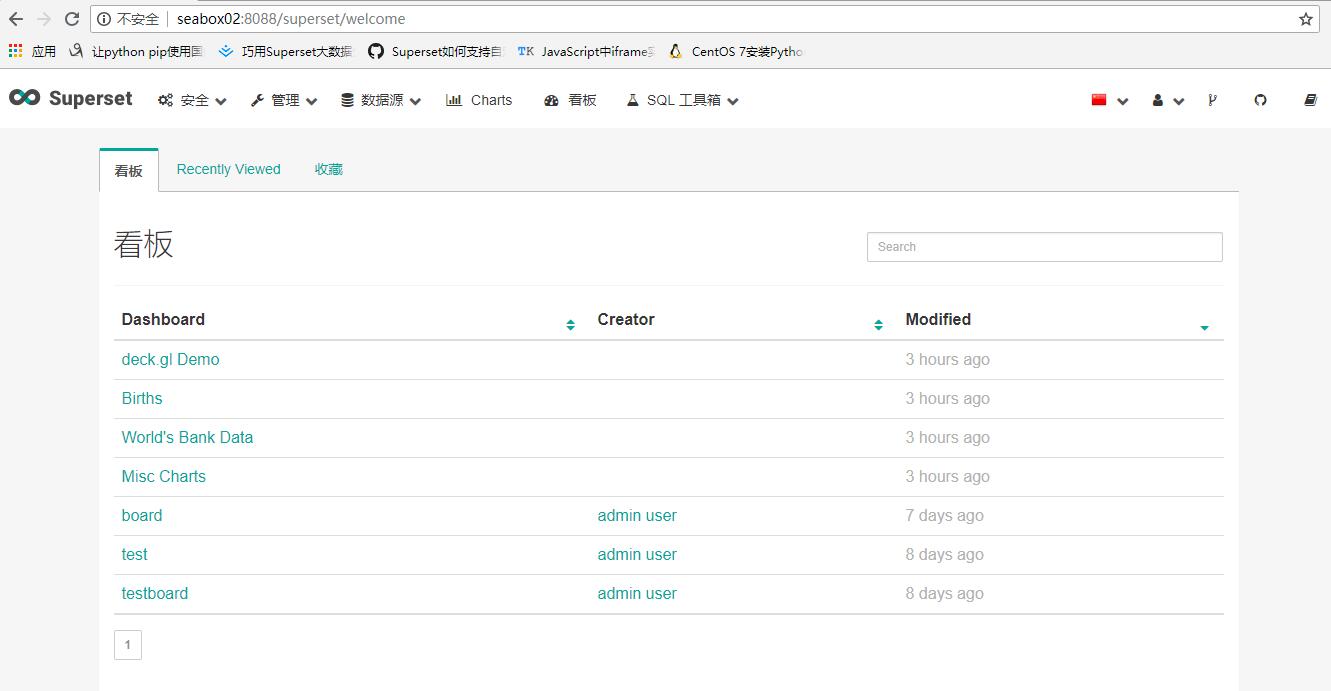Open the Superset big data bookmark
Image resolution: width=1331 pixels, height=691 pixels.
(286, 51)
